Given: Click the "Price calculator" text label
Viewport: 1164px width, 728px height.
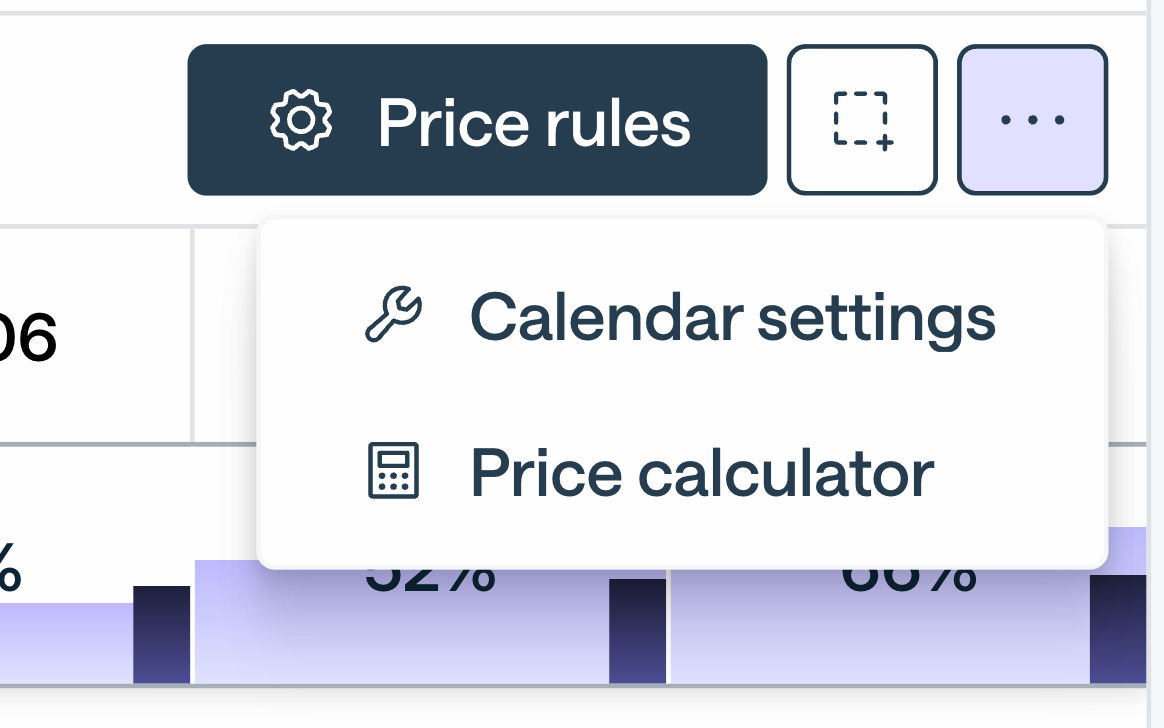Looking at the screenshot, I should (702, 472).
